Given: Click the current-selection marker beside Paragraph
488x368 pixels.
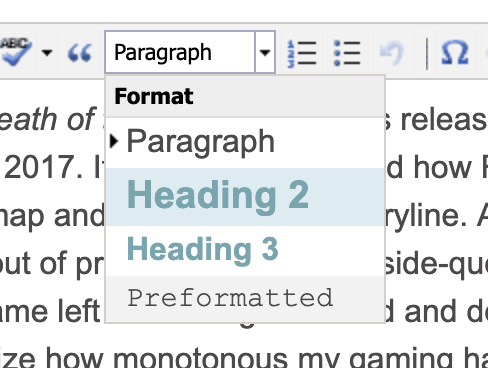Looking at the screenshot, I should 114,141.
